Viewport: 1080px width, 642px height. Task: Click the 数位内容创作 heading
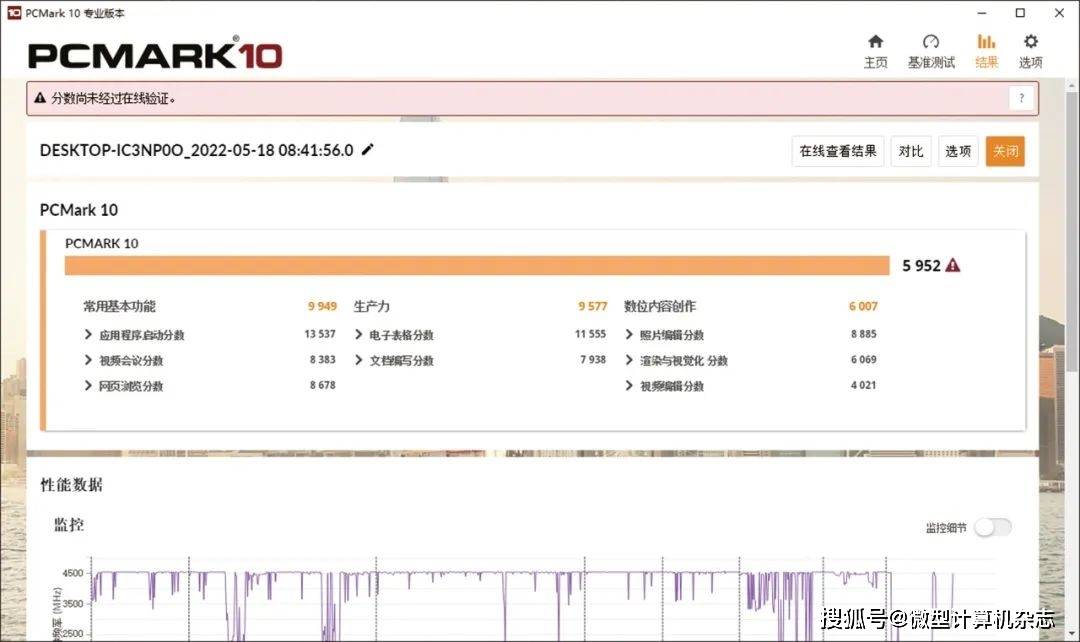click(660, 306)
